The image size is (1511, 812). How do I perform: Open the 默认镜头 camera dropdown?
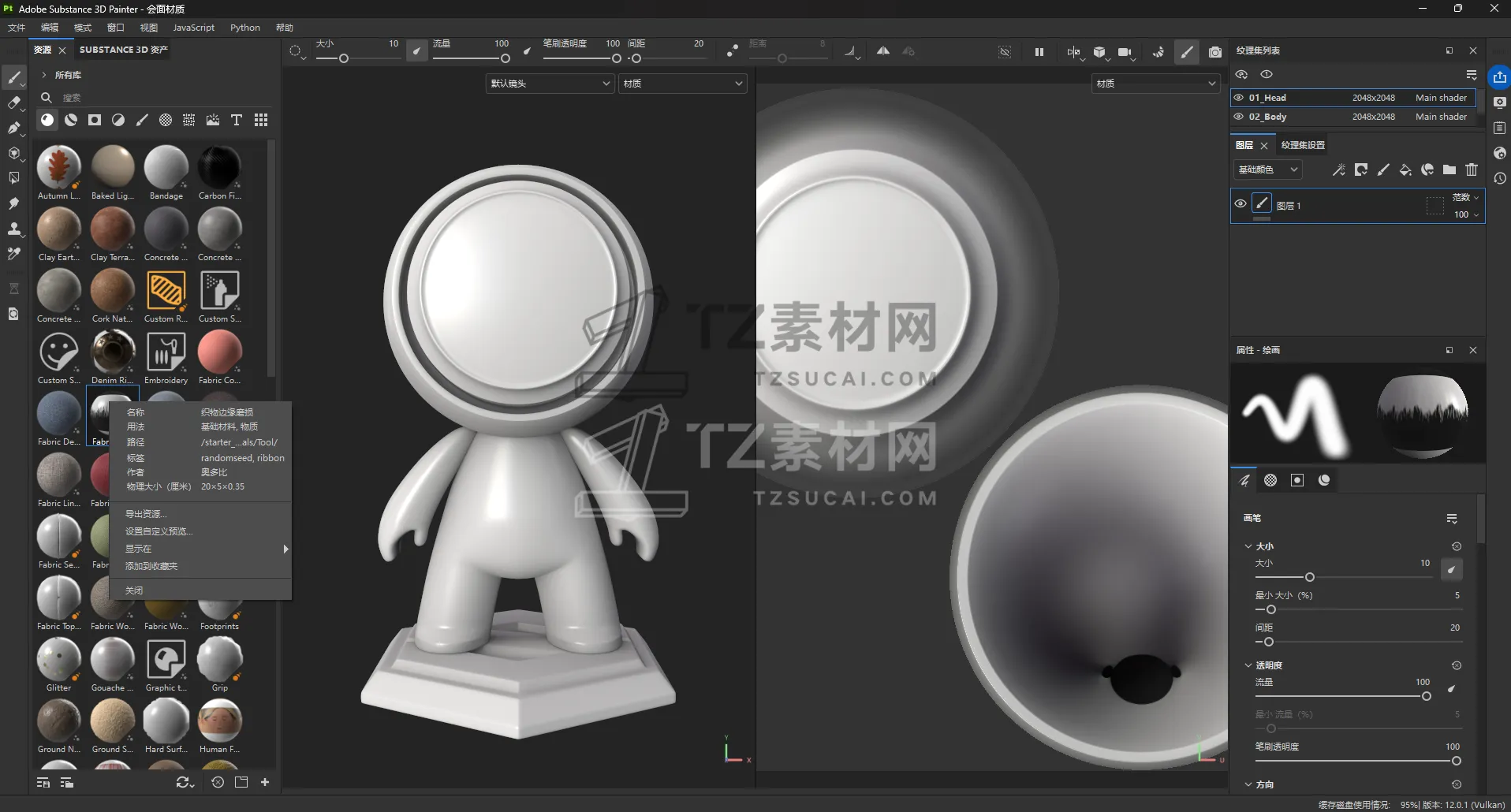pyautogui.click(x=550, y=84)
